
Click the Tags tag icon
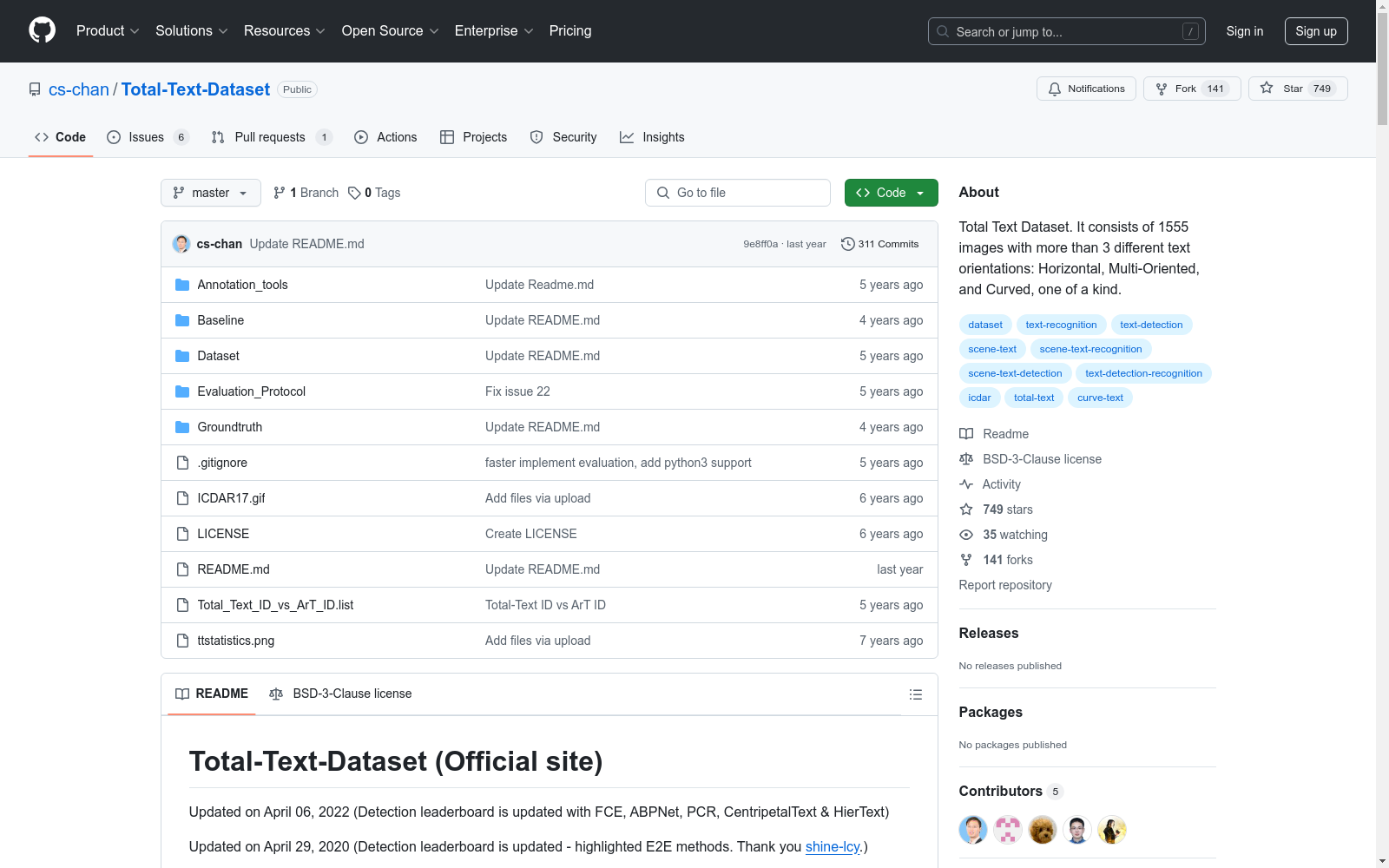354,193
